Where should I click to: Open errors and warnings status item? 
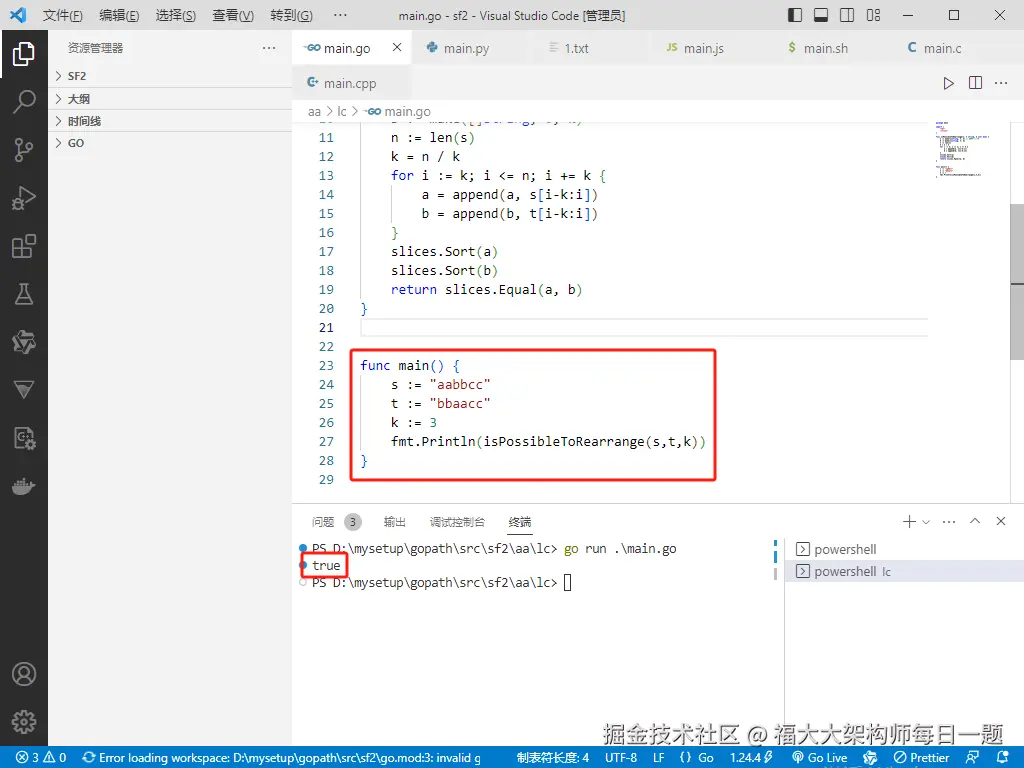click(x=41, y=758)
